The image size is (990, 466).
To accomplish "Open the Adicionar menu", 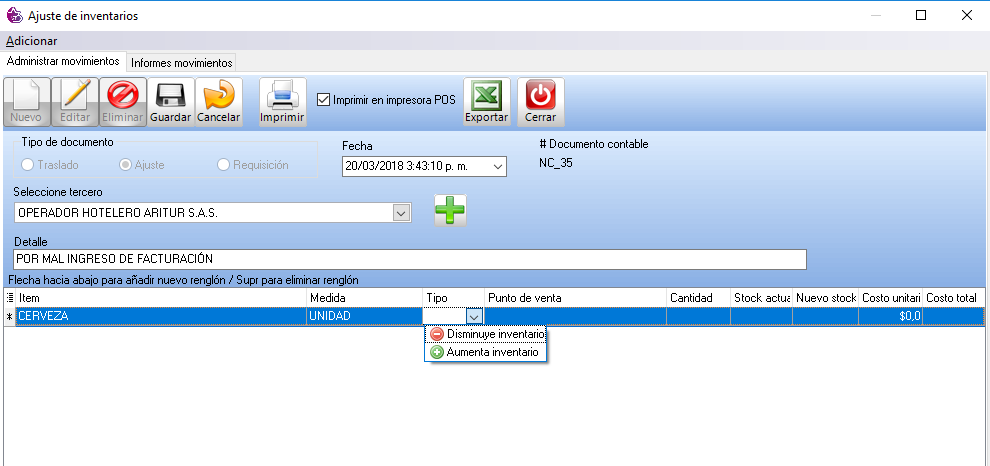I will 32,41.
